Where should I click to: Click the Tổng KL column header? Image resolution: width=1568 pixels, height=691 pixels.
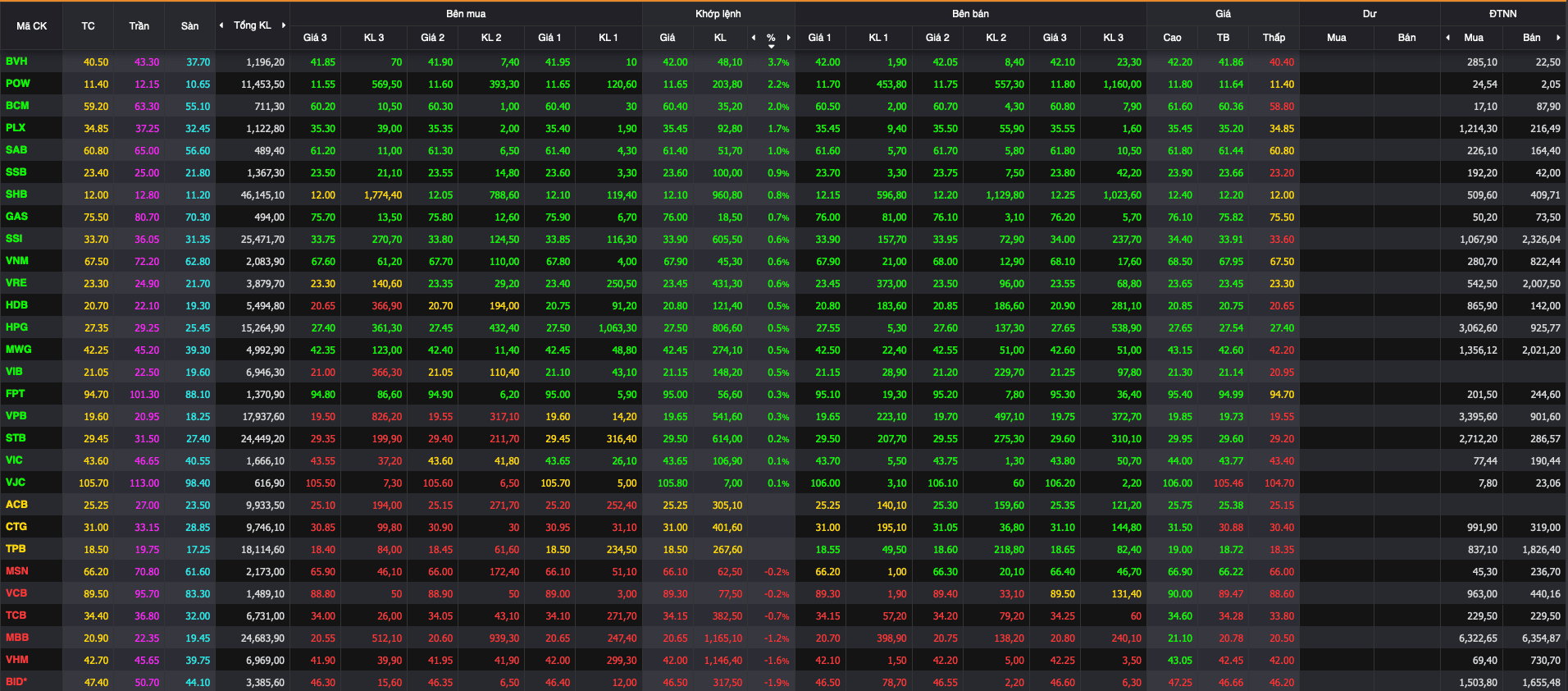click(253, 25)
